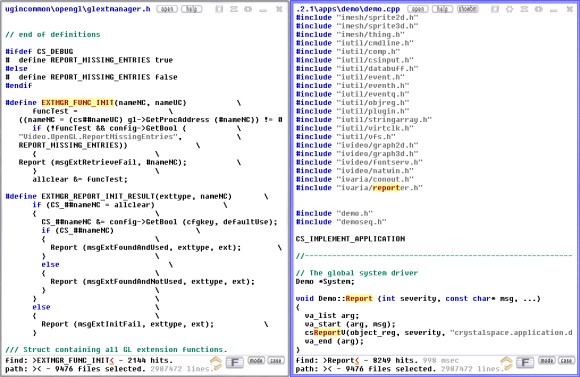Click octagon icon in glextmanager.h title bar
The height and width of the screenshot is (377, 580).
pyautogui.click(x=248, y=9)
